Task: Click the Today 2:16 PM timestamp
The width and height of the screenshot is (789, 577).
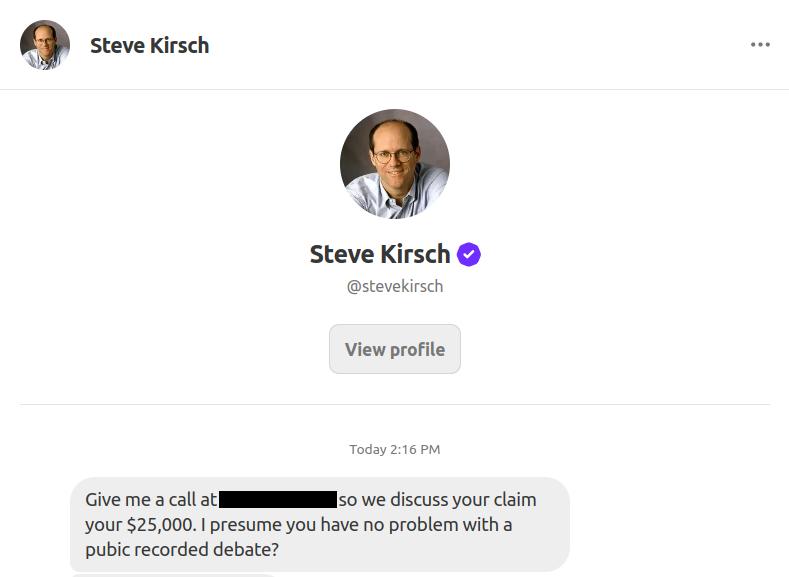Action: coord(394,449)
